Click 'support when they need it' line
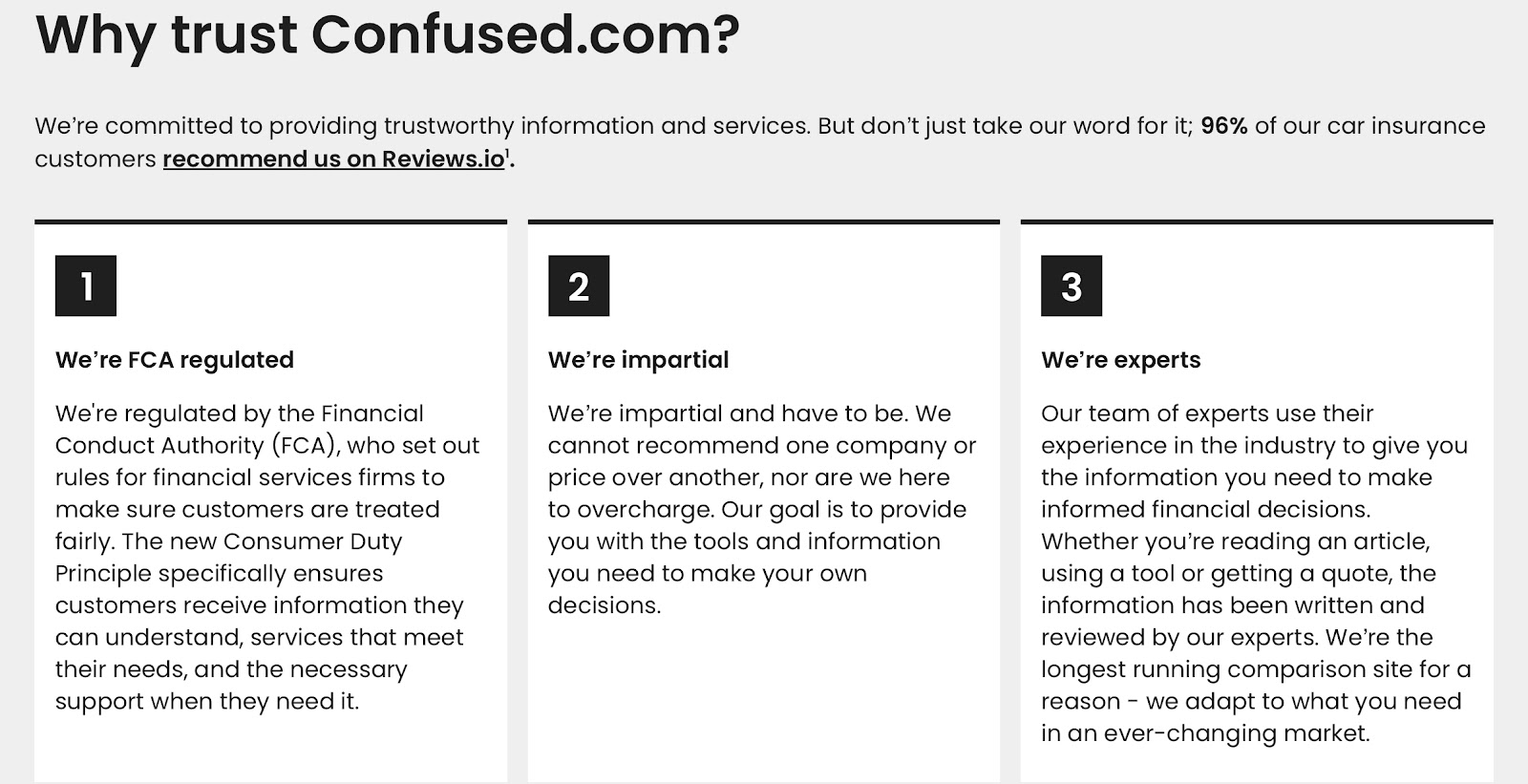Viewport: 1528px width, 784px height. tap(207, 702)
